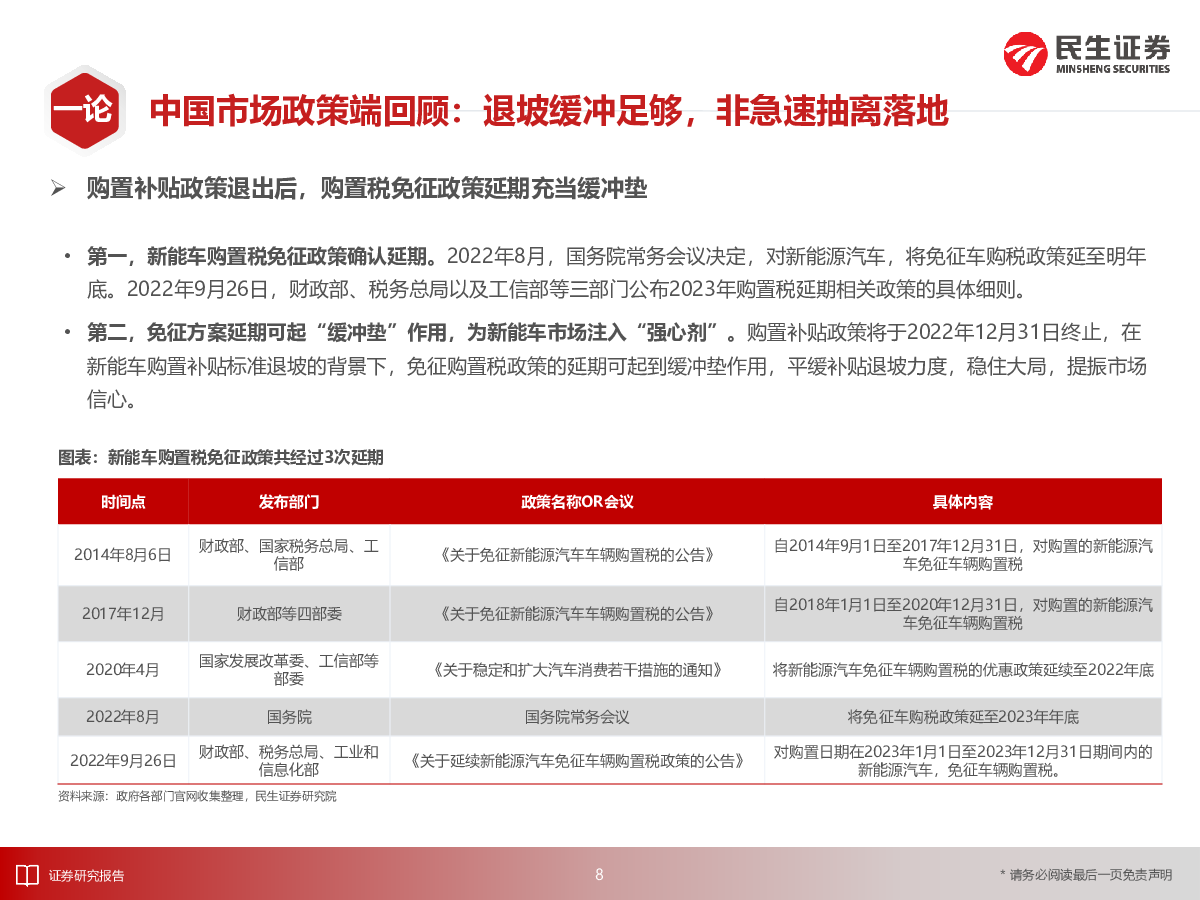
Task: Click date cell 2014年8月6日
Action: click(x=123, y=554)
